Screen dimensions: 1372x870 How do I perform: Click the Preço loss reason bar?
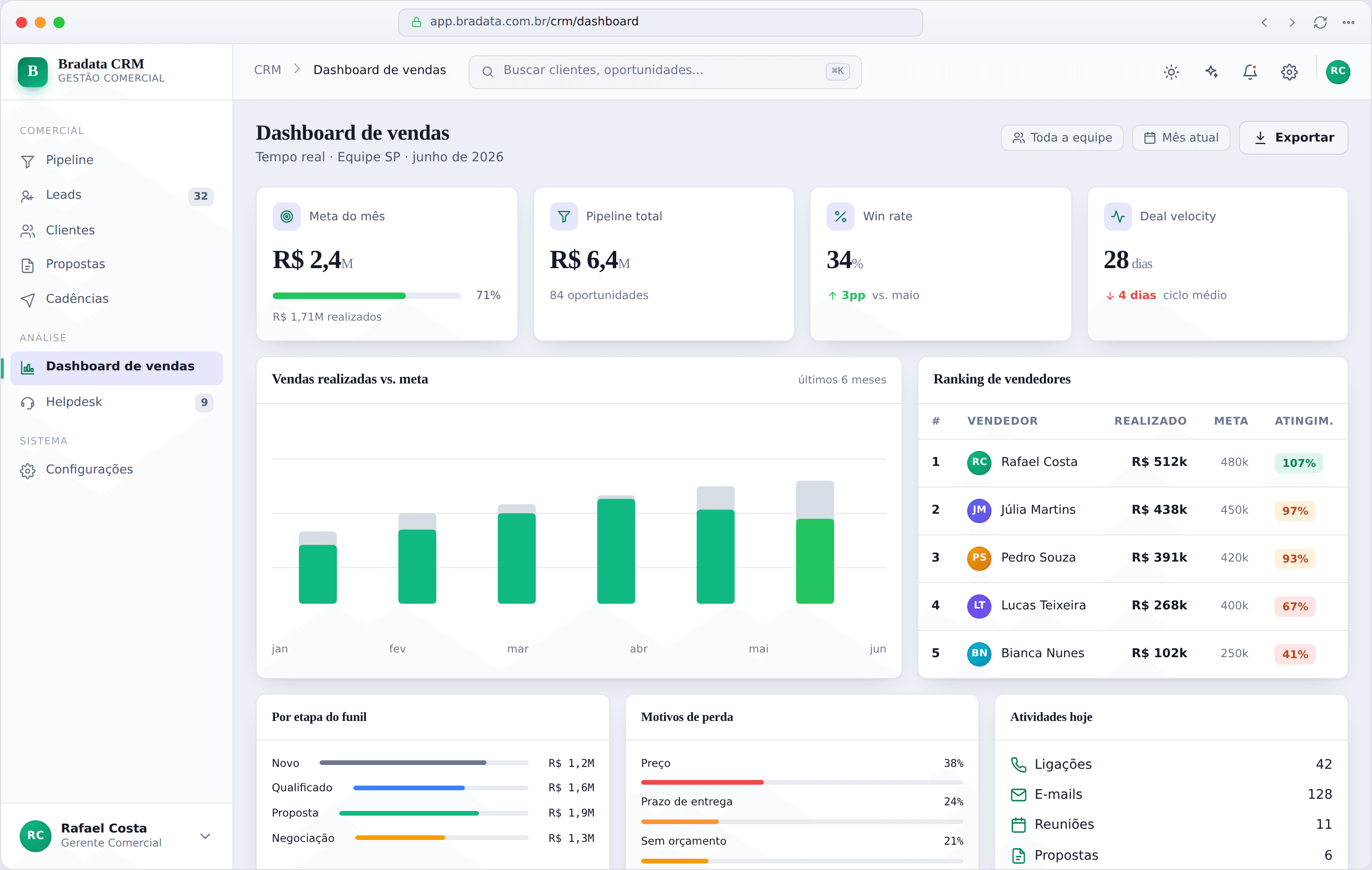coord(802,782)
